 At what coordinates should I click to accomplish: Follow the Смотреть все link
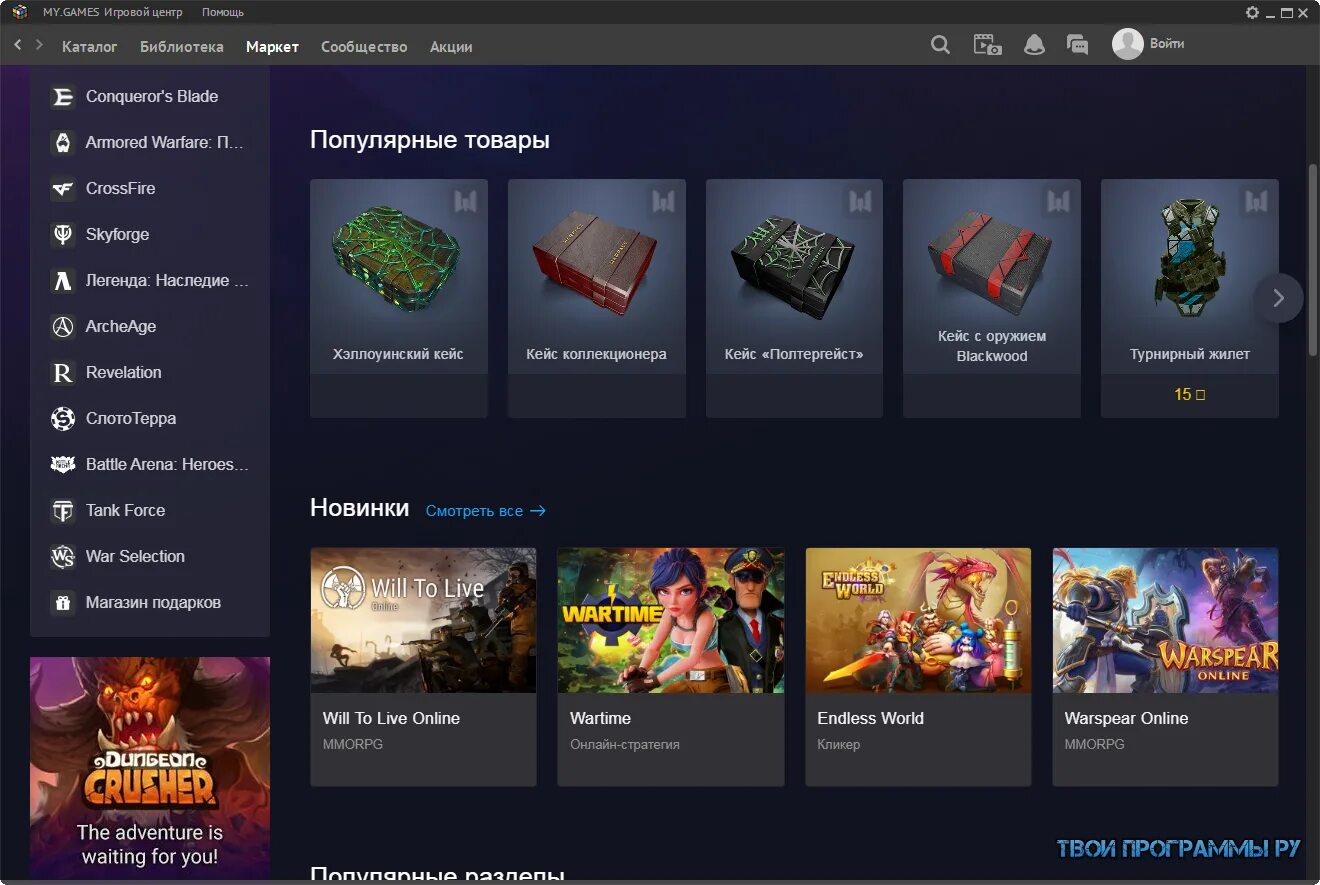[x=486, y=511]
